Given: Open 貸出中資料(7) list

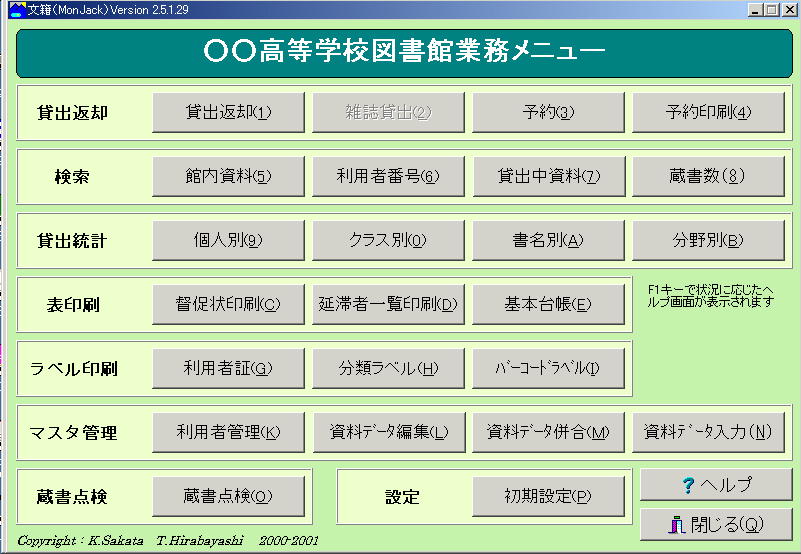Looking at the screenshot, I should coord(548,176).
